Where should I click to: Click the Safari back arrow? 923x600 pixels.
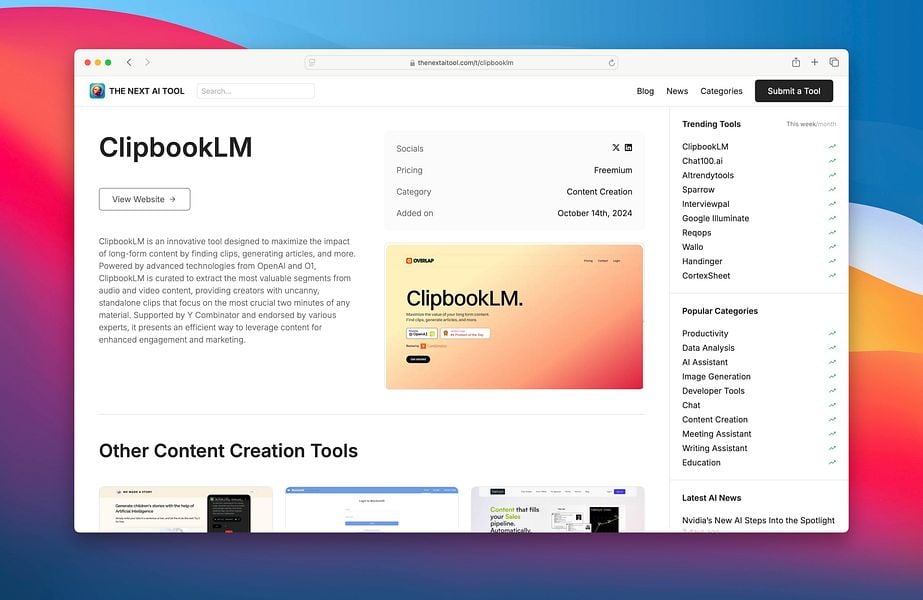pyautogui.click(x=129, y=62)
